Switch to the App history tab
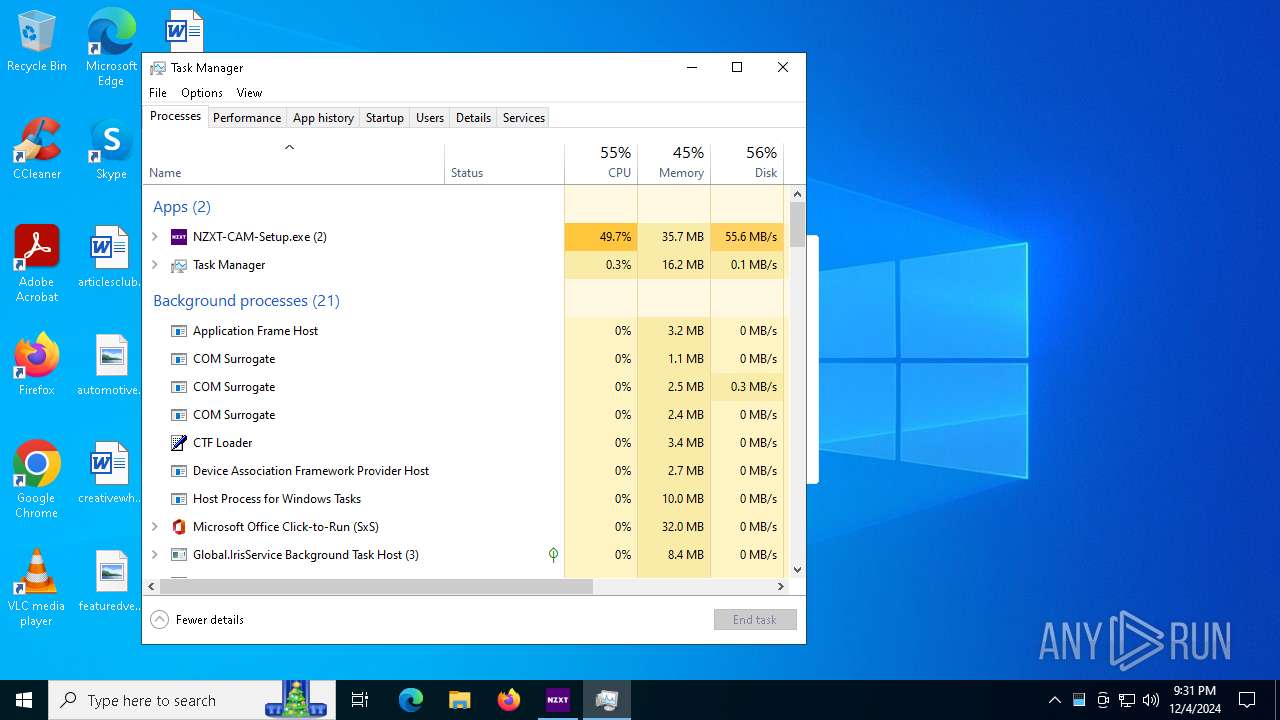Screen dimensions: 1280x720 pos(323,118)
